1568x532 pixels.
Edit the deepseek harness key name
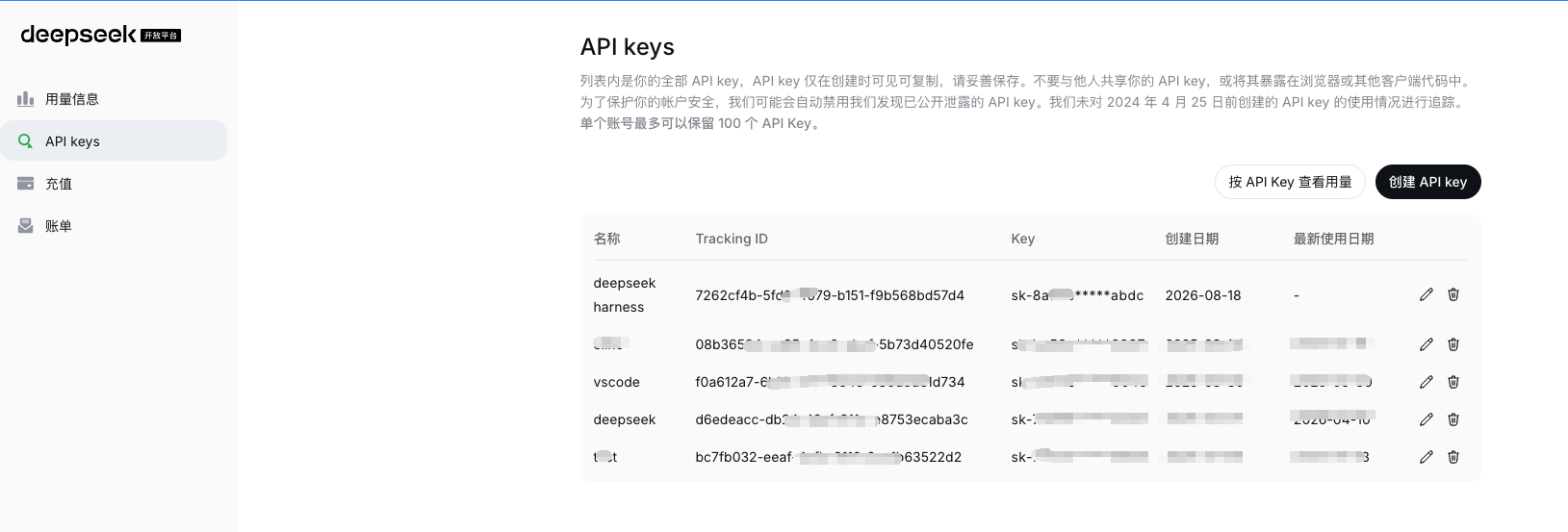[1427, 294]
